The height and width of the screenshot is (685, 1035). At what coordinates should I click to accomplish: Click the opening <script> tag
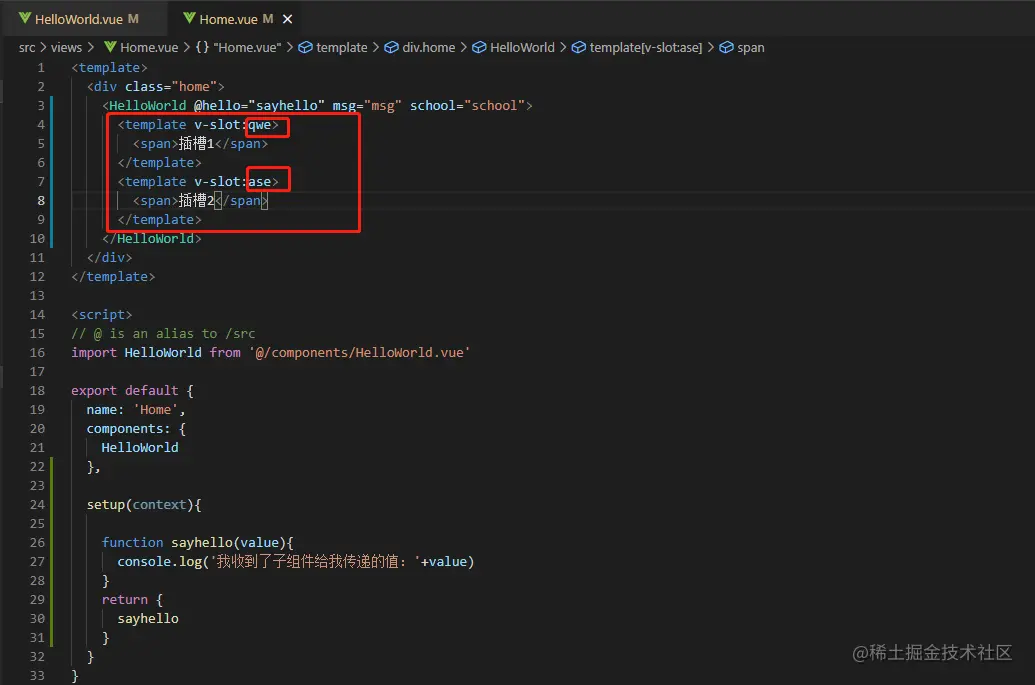click(x=102, y=315)
